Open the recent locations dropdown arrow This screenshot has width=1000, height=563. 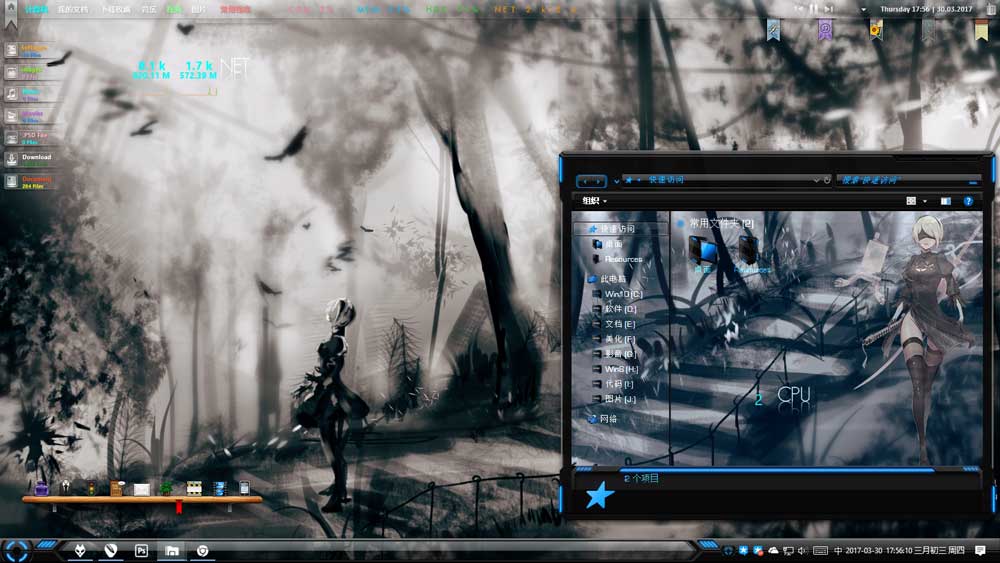(x=616, y=181)
